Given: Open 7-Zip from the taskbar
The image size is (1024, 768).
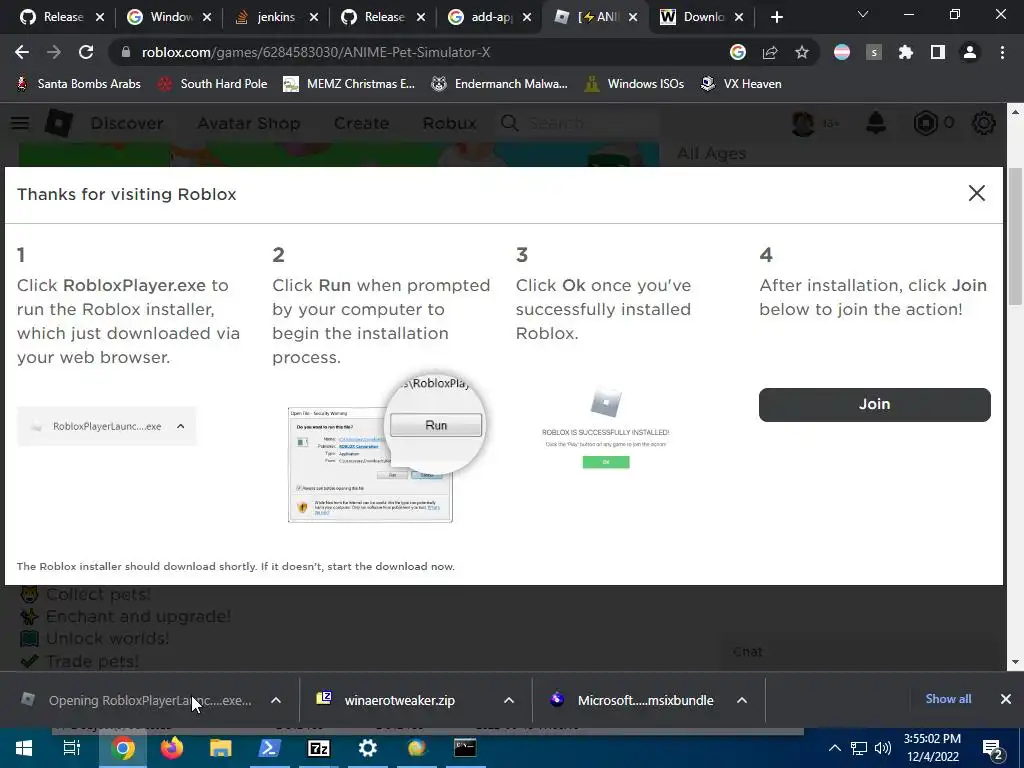Looking at the screenshot, I should (319, 748).
